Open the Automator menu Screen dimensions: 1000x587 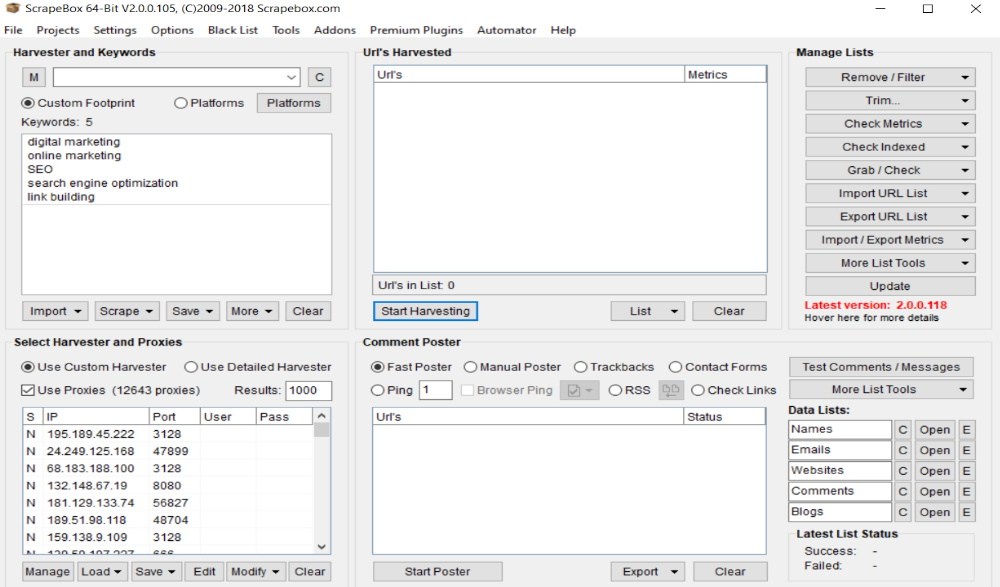point(507,30)
